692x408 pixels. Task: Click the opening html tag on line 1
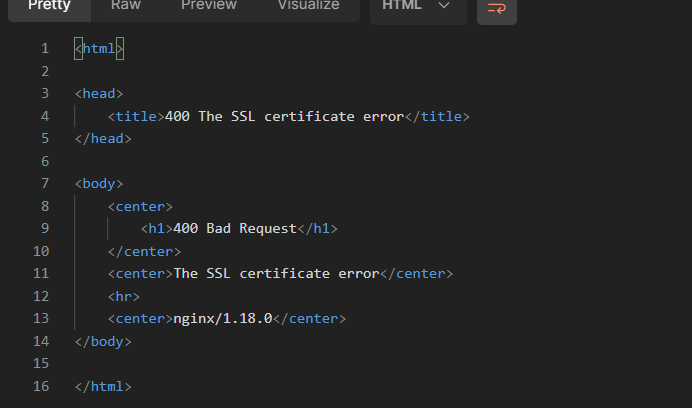click(99, 48)
